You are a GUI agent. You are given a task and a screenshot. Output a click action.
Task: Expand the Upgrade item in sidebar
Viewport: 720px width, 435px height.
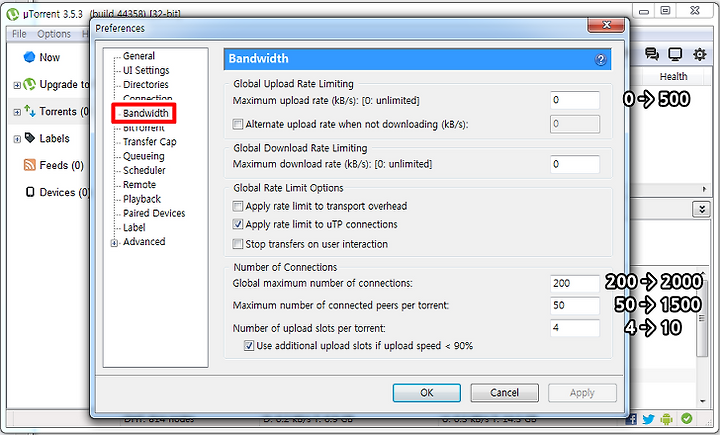tap(17, 85)
